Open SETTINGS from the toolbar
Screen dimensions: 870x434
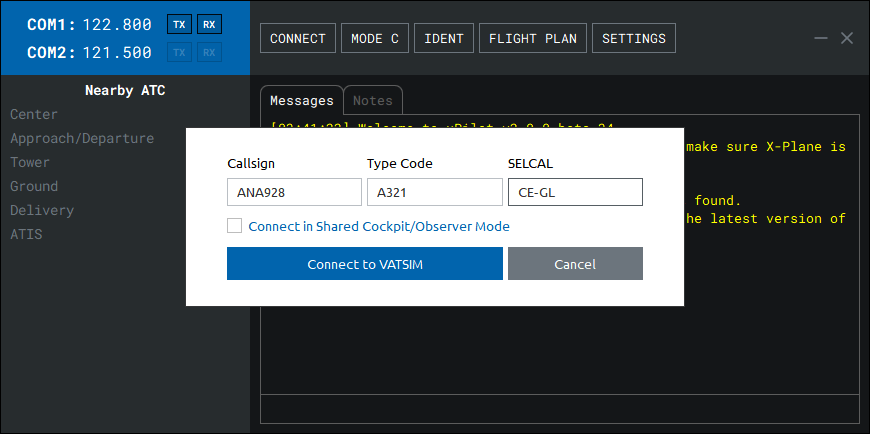coord(634,38)
